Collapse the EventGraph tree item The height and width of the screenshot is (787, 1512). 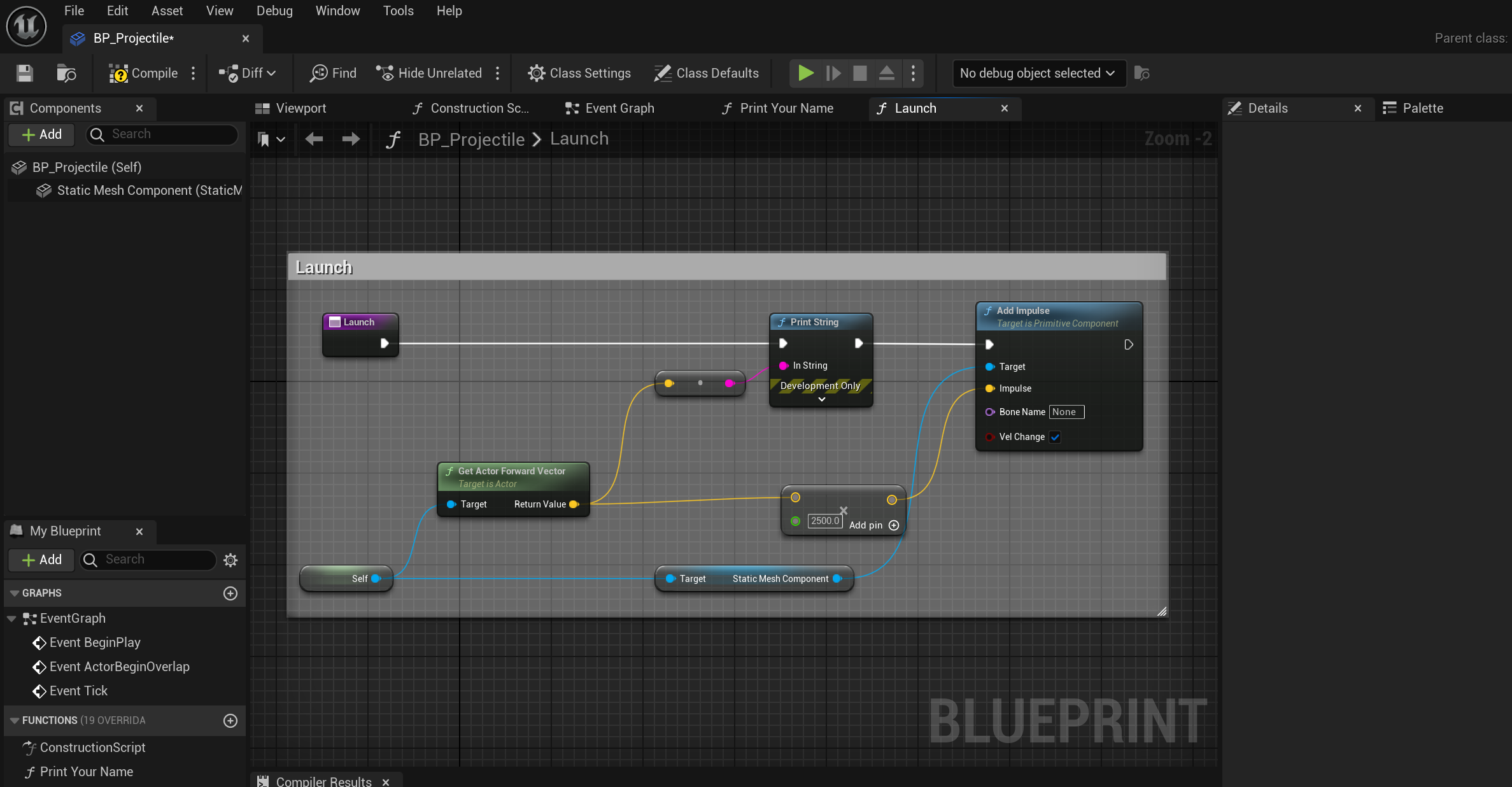(11, 618)
